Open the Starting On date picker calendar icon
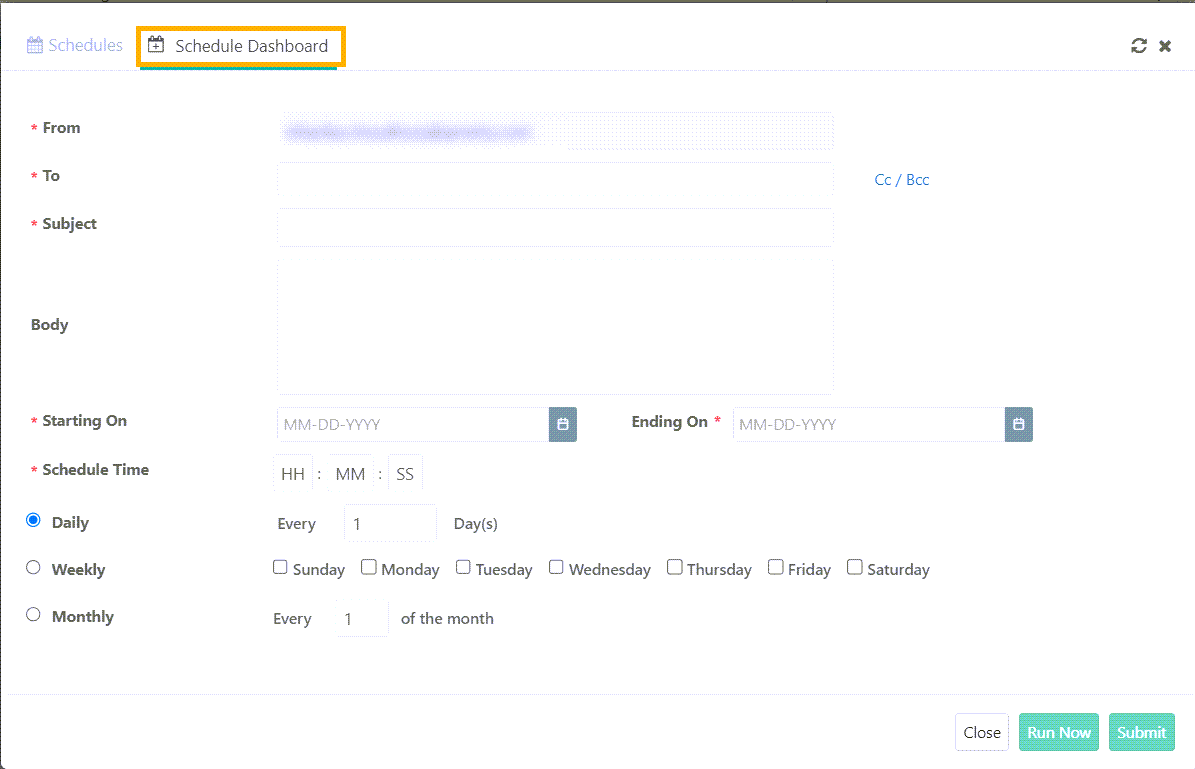Image resolution: width=1195 pixels, height=769 pixels. (x=562, y=424)
